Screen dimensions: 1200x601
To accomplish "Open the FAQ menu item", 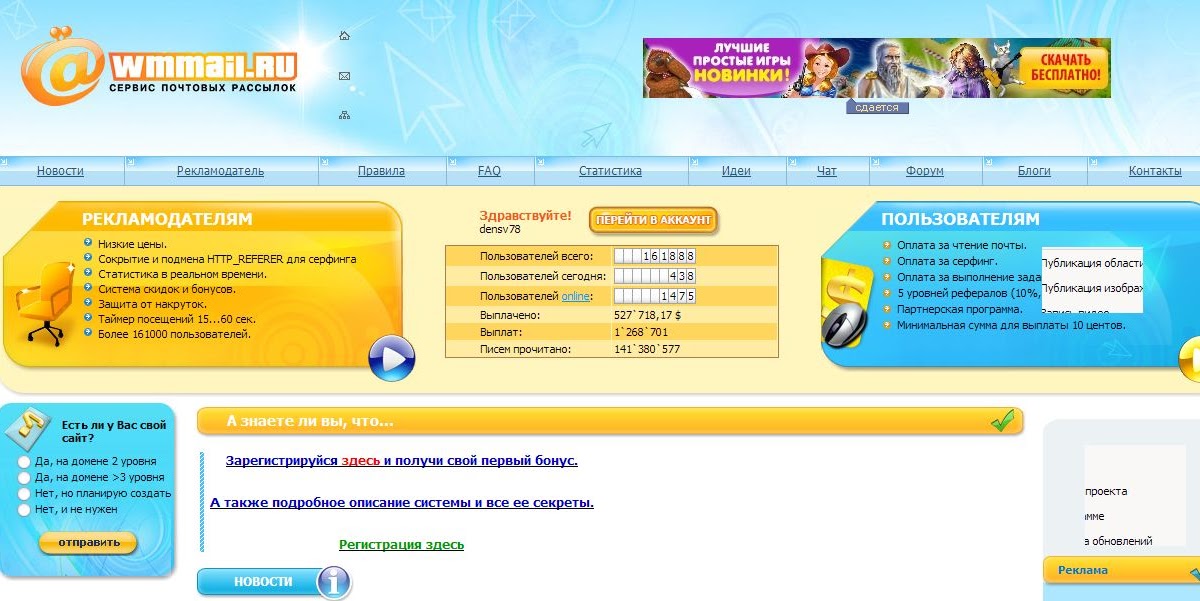I will 489,171.
